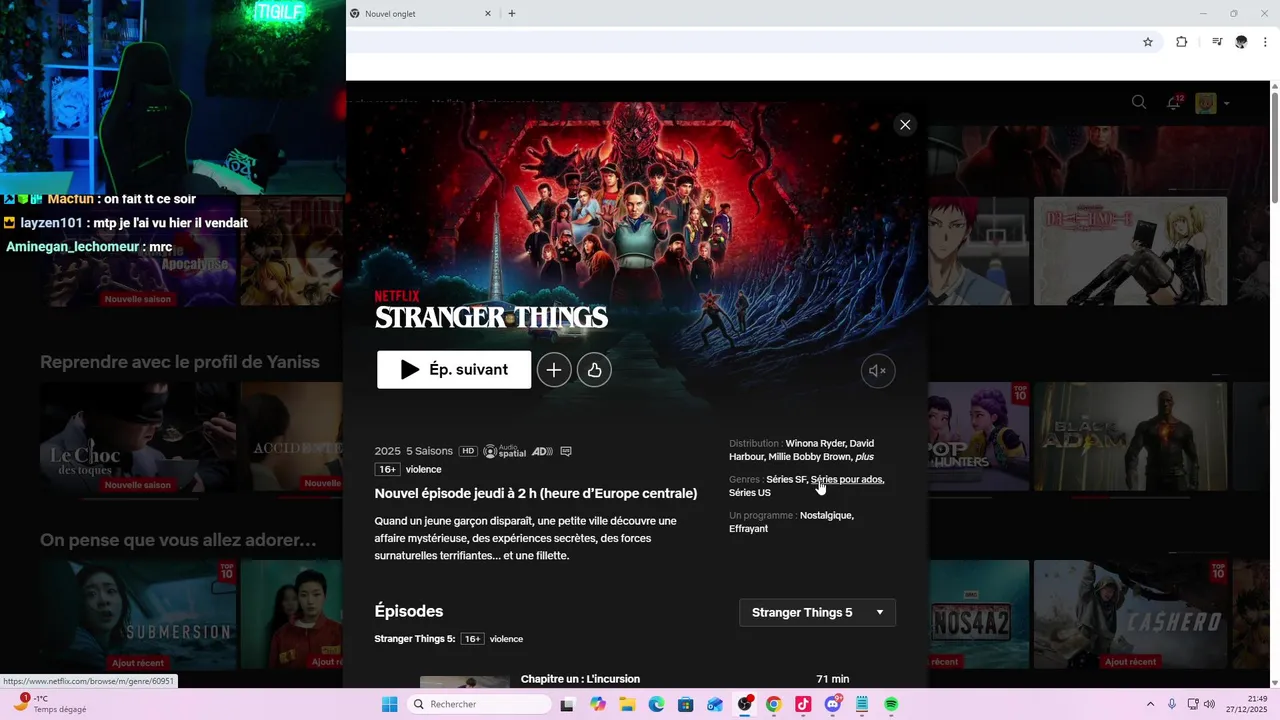Image resolution: width=1280 pixels, height=720 pixels.
Task: Open Le Choc des toques thumbnail
Action: (x=138, y=437)
